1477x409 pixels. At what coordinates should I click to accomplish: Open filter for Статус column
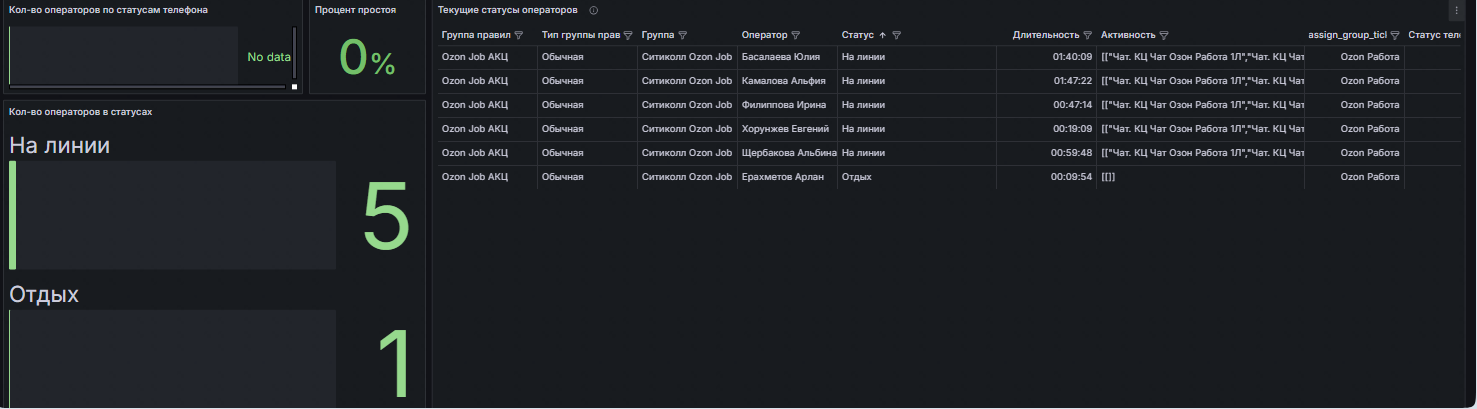pyautogui.click(x=897, y=35)
